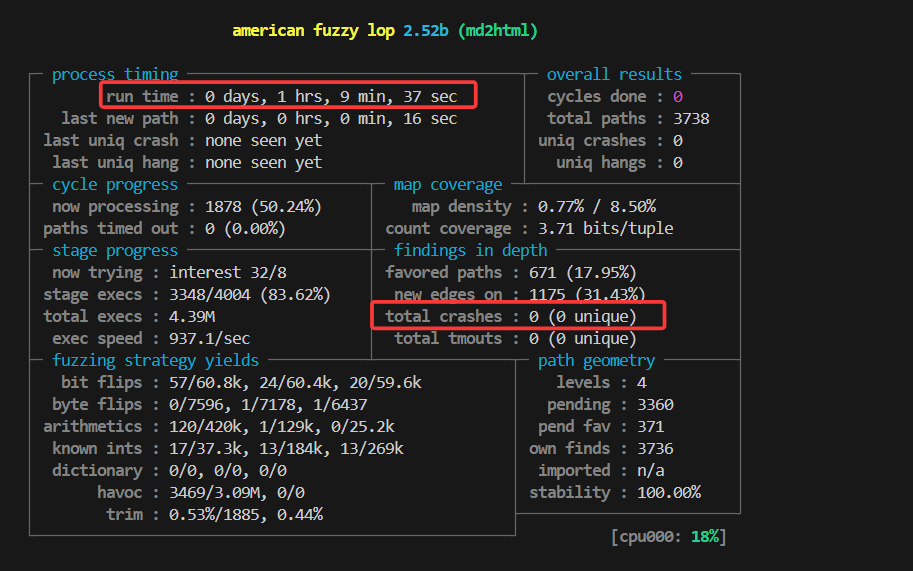Click the cycles done value 0
Viewport: 913px width, 571px height.
point(677,96)
